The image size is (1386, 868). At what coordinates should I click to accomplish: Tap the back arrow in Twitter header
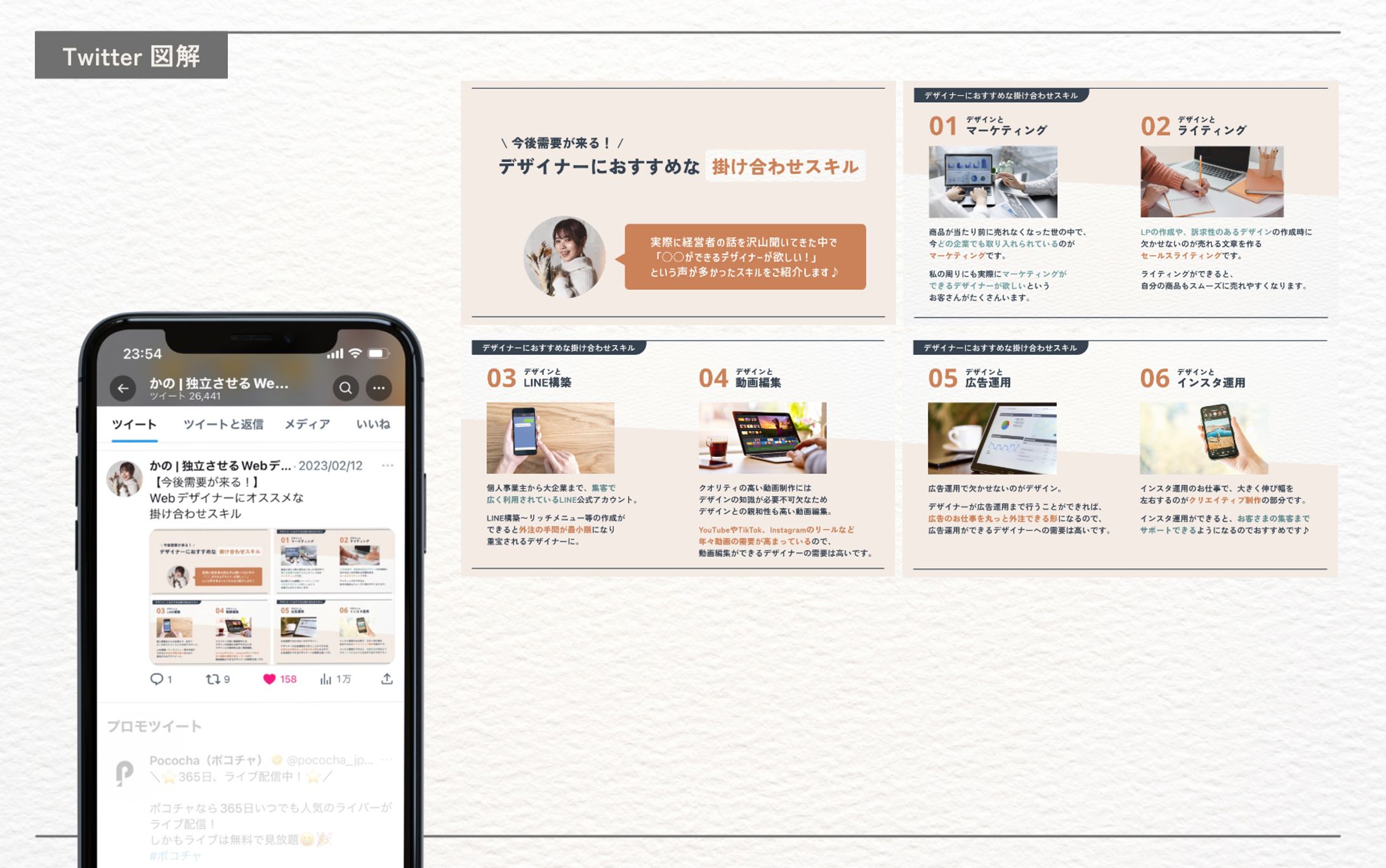coord(123,388)
